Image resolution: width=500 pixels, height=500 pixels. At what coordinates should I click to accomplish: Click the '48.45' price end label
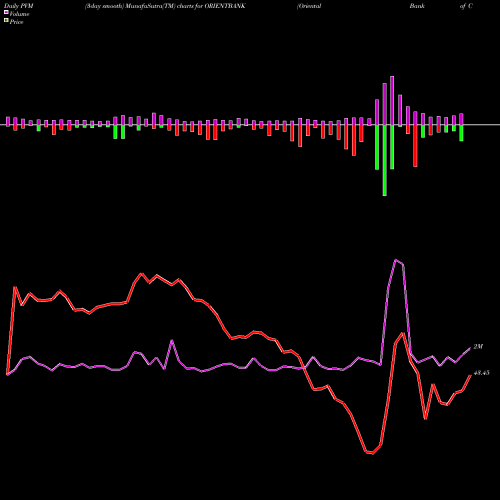[482, 373]
